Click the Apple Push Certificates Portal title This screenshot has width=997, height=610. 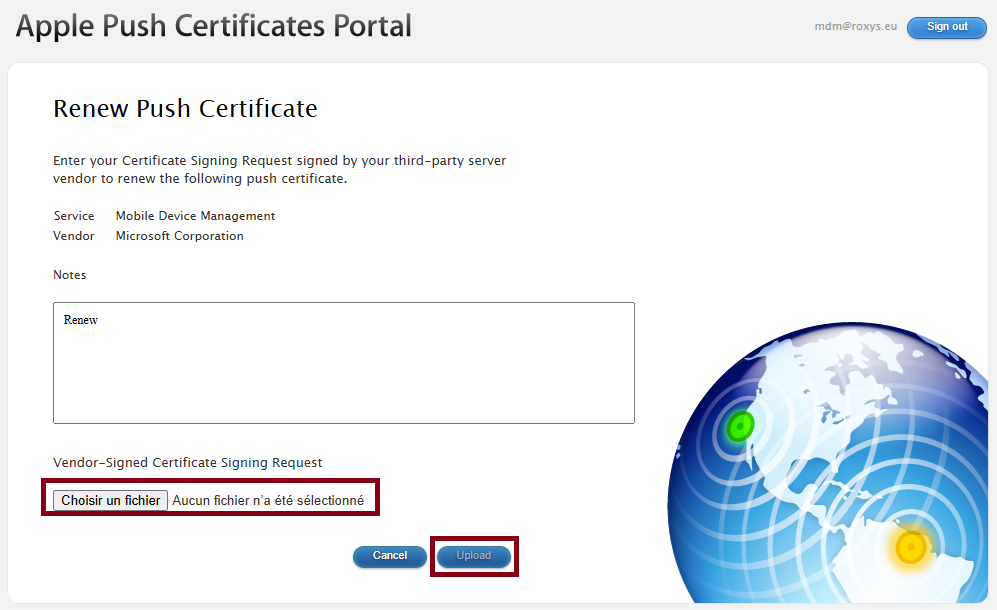(214, 27)
